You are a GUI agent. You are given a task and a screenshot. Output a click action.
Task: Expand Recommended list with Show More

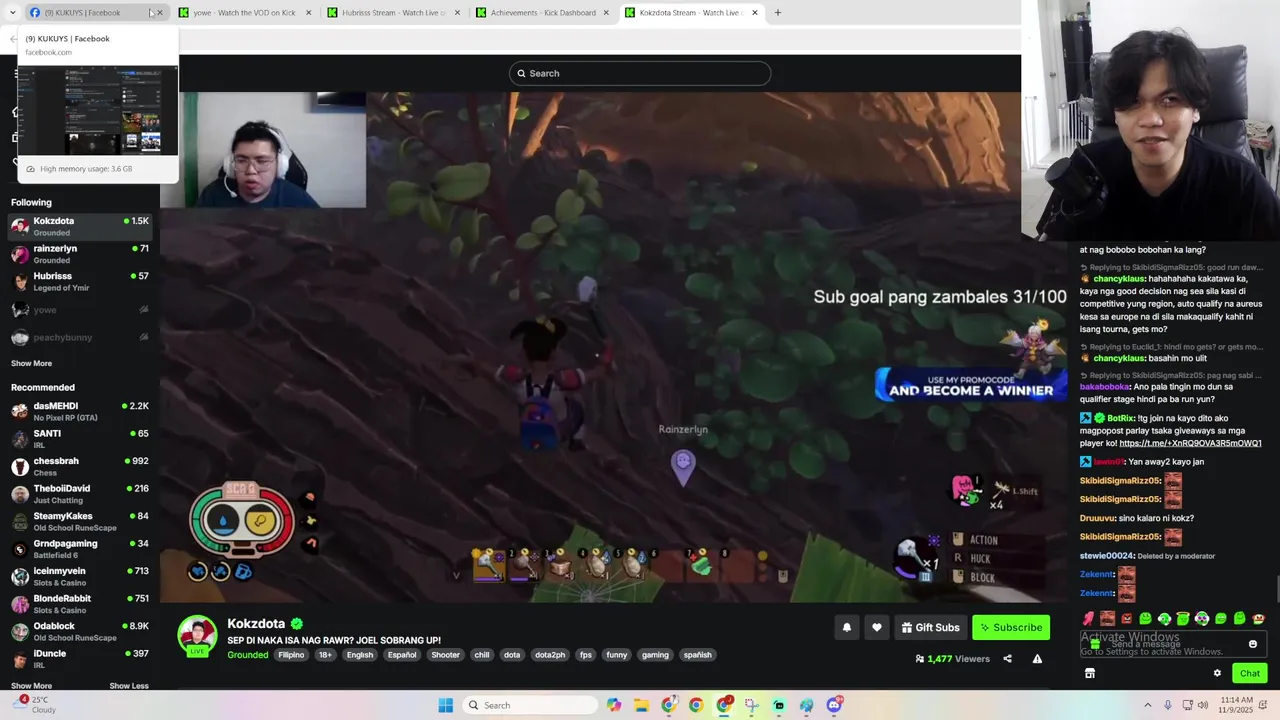tap(31, 686)
